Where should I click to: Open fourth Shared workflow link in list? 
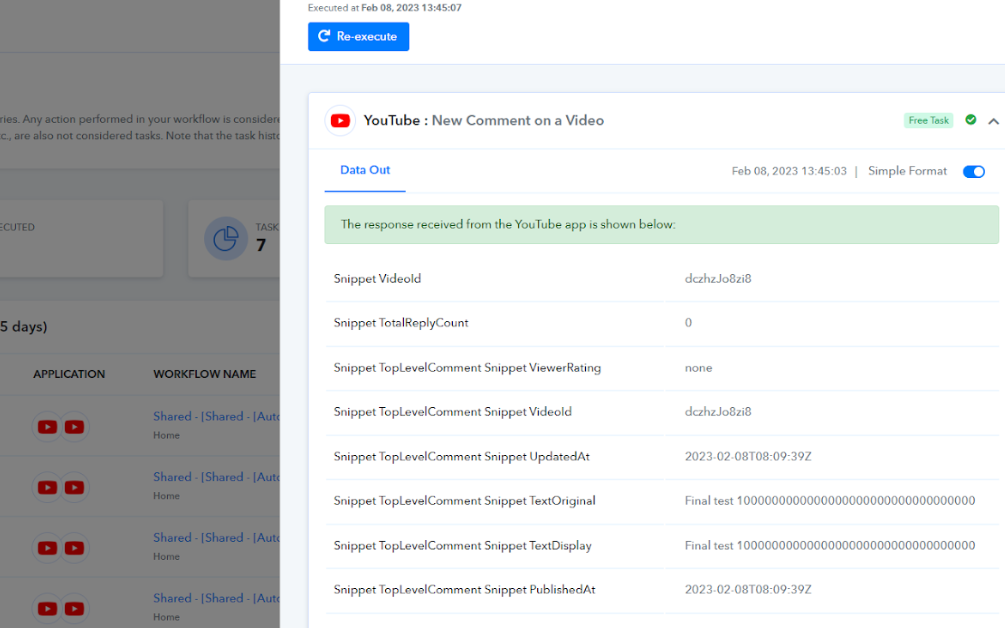pos(217,598)
